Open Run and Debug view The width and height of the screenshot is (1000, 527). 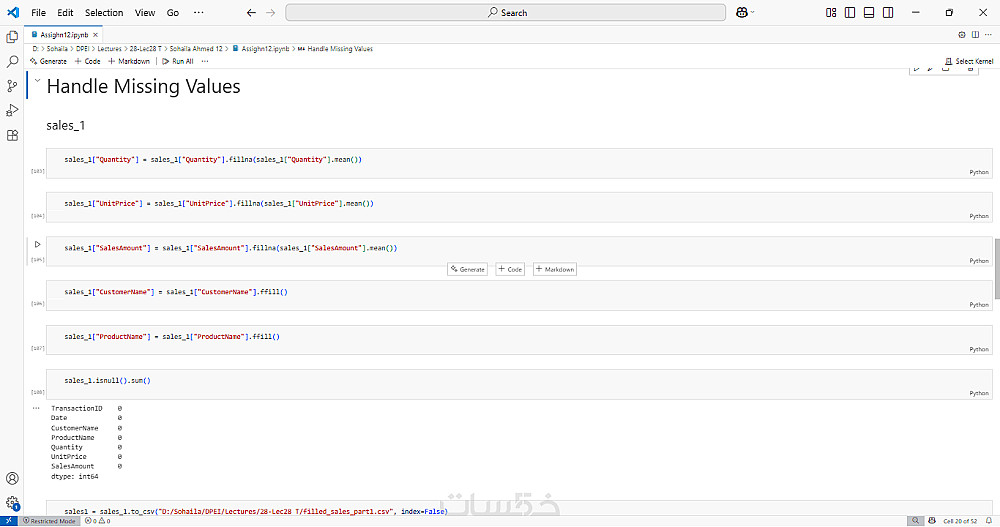tap(12, 110)
